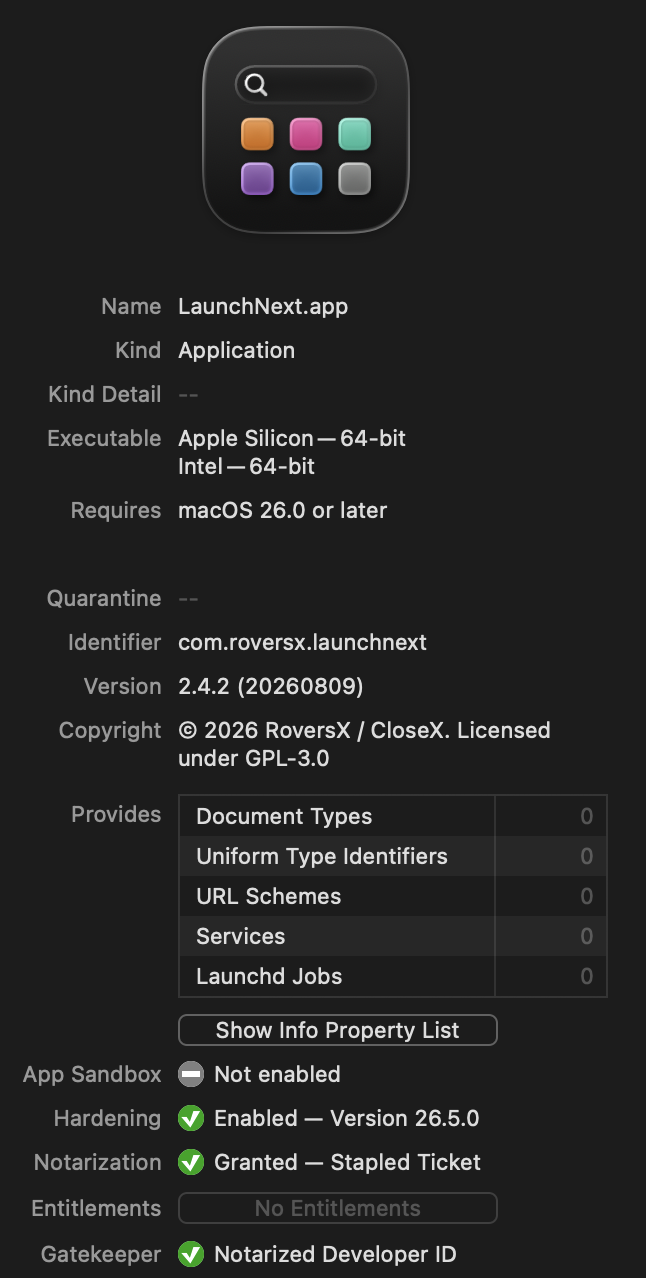
Task: Click Granted — Stapled Ticket text
Action: (347, 1162)
